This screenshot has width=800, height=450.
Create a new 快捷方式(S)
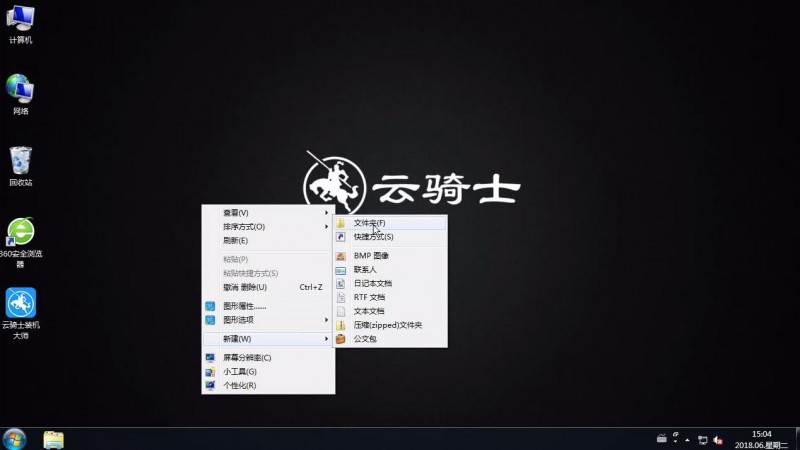tap(390, 237)
